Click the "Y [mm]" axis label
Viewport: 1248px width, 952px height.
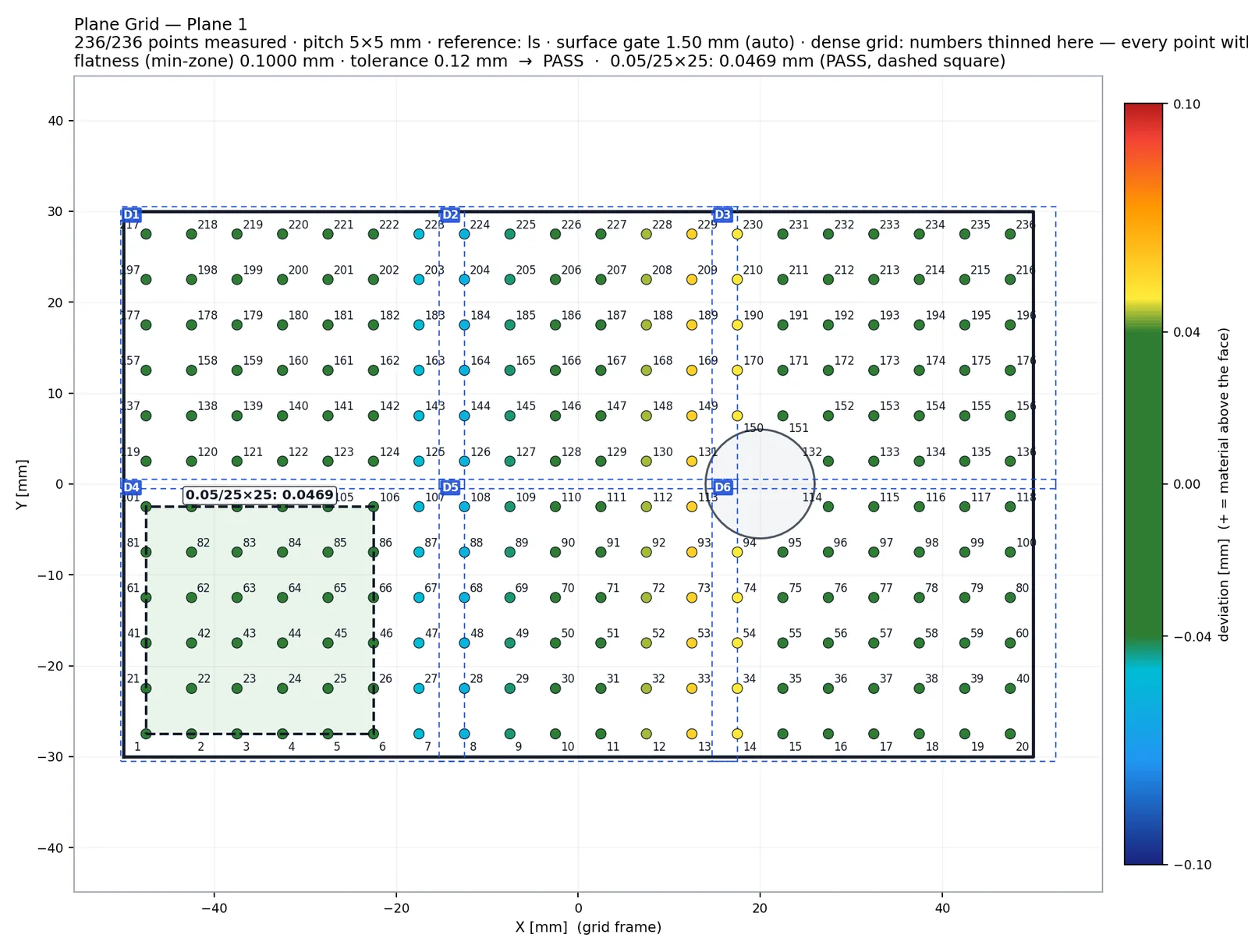pos(22,484)
